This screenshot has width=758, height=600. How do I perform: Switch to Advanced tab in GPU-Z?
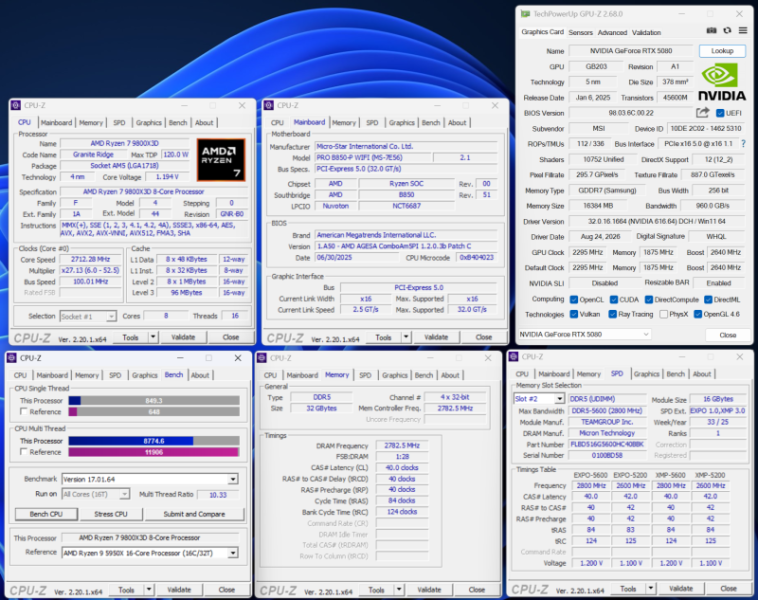pyautogui.click(x=612, y=32)
